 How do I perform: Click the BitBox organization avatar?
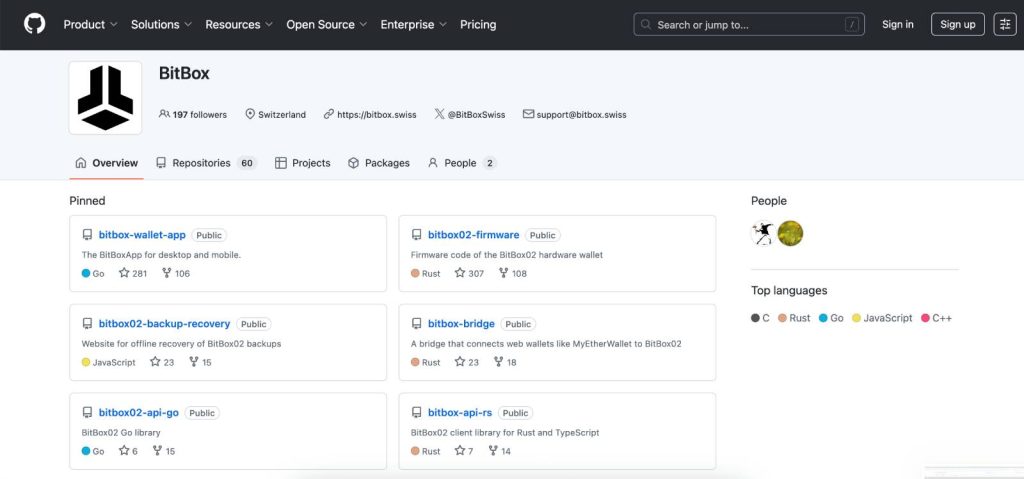coord(105,98)
